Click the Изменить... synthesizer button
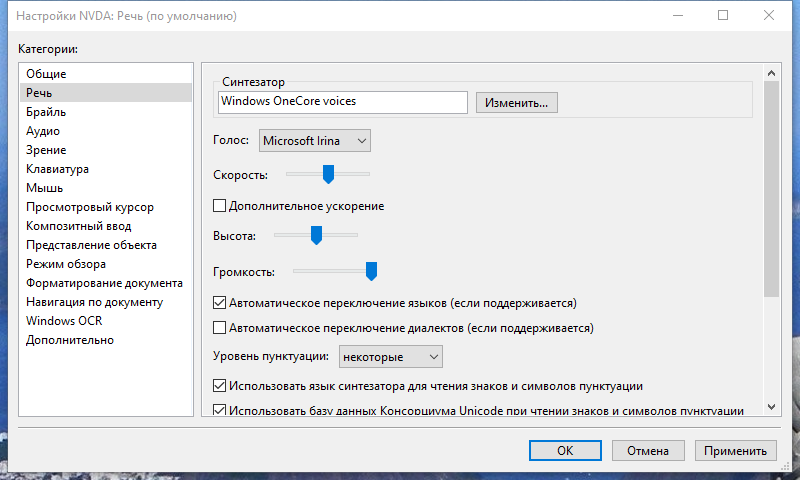The width and height of the screenshot is (800, 480). tap(516, 103)
